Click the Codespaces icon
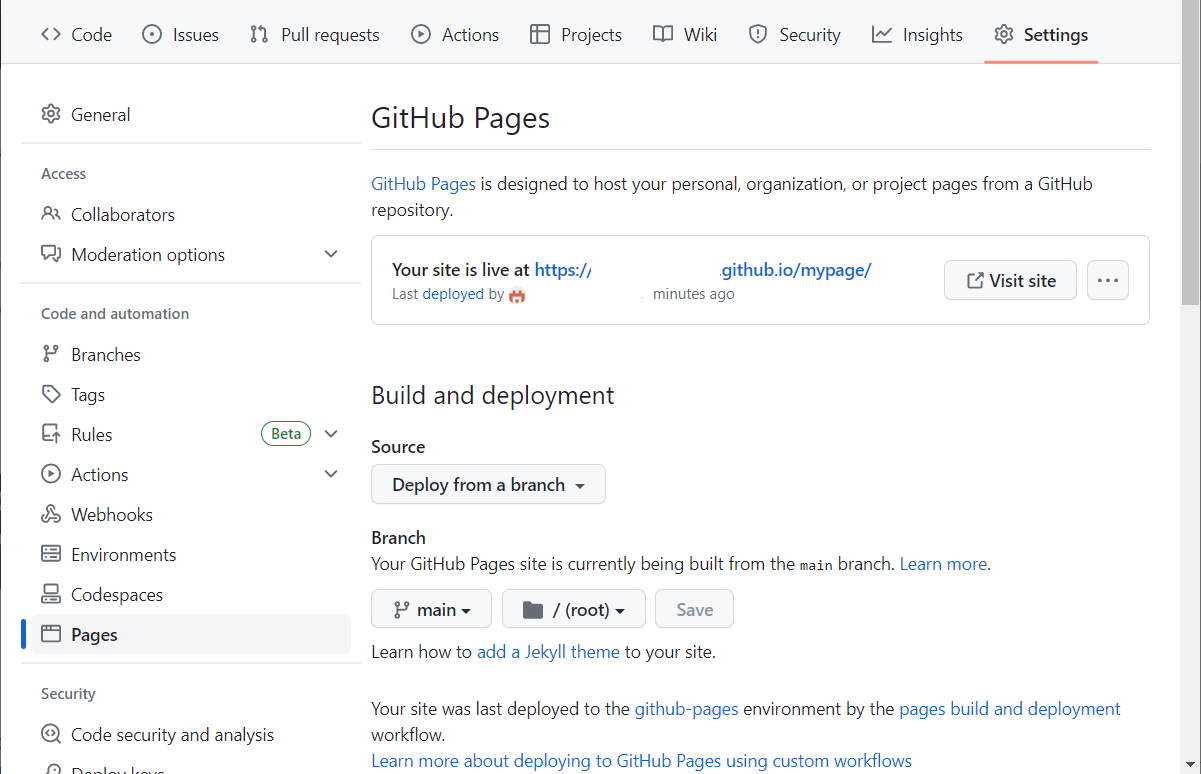 (51, 594)
